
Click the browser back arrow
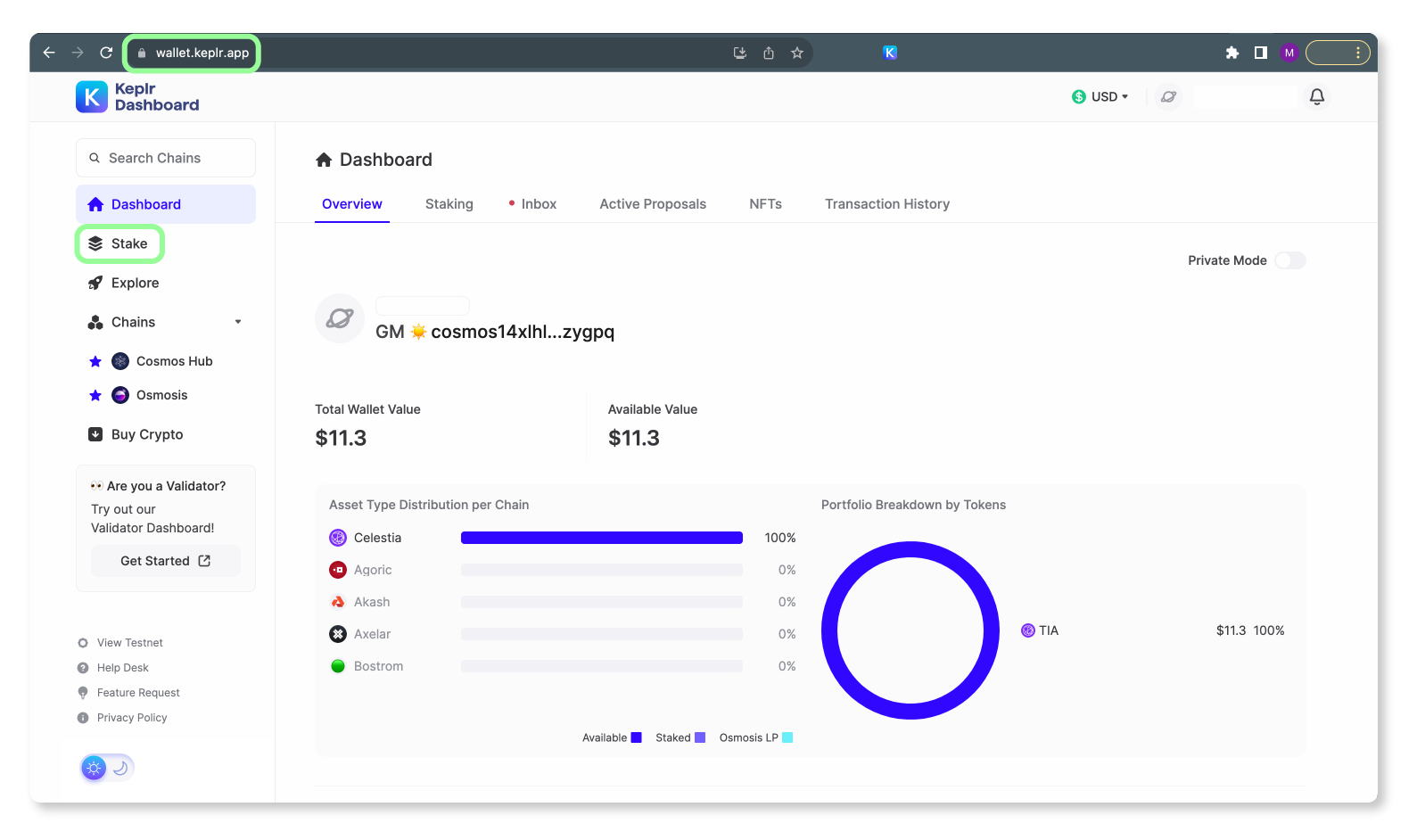(x=49, y=53)
